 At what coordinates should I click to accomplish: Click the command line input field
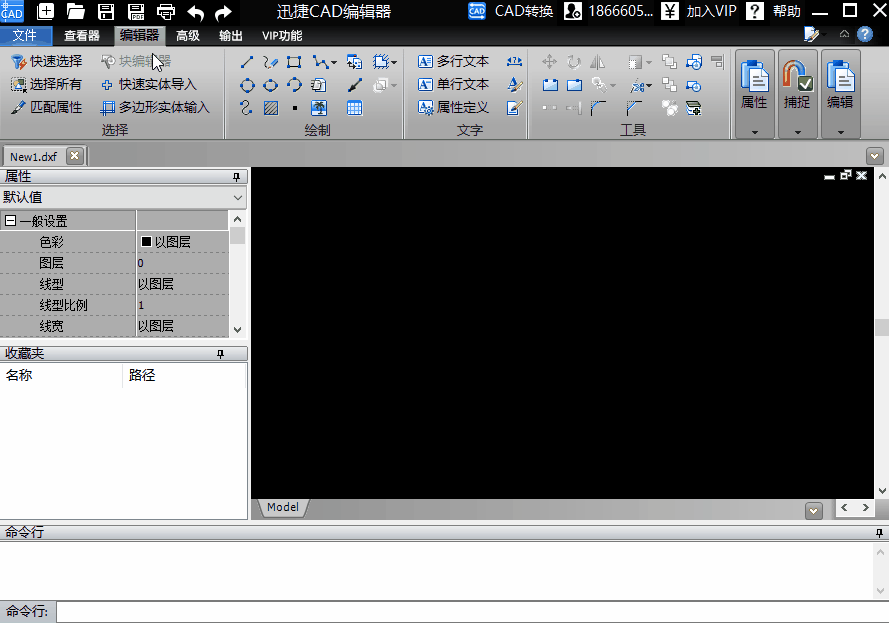tap(472, 612)
